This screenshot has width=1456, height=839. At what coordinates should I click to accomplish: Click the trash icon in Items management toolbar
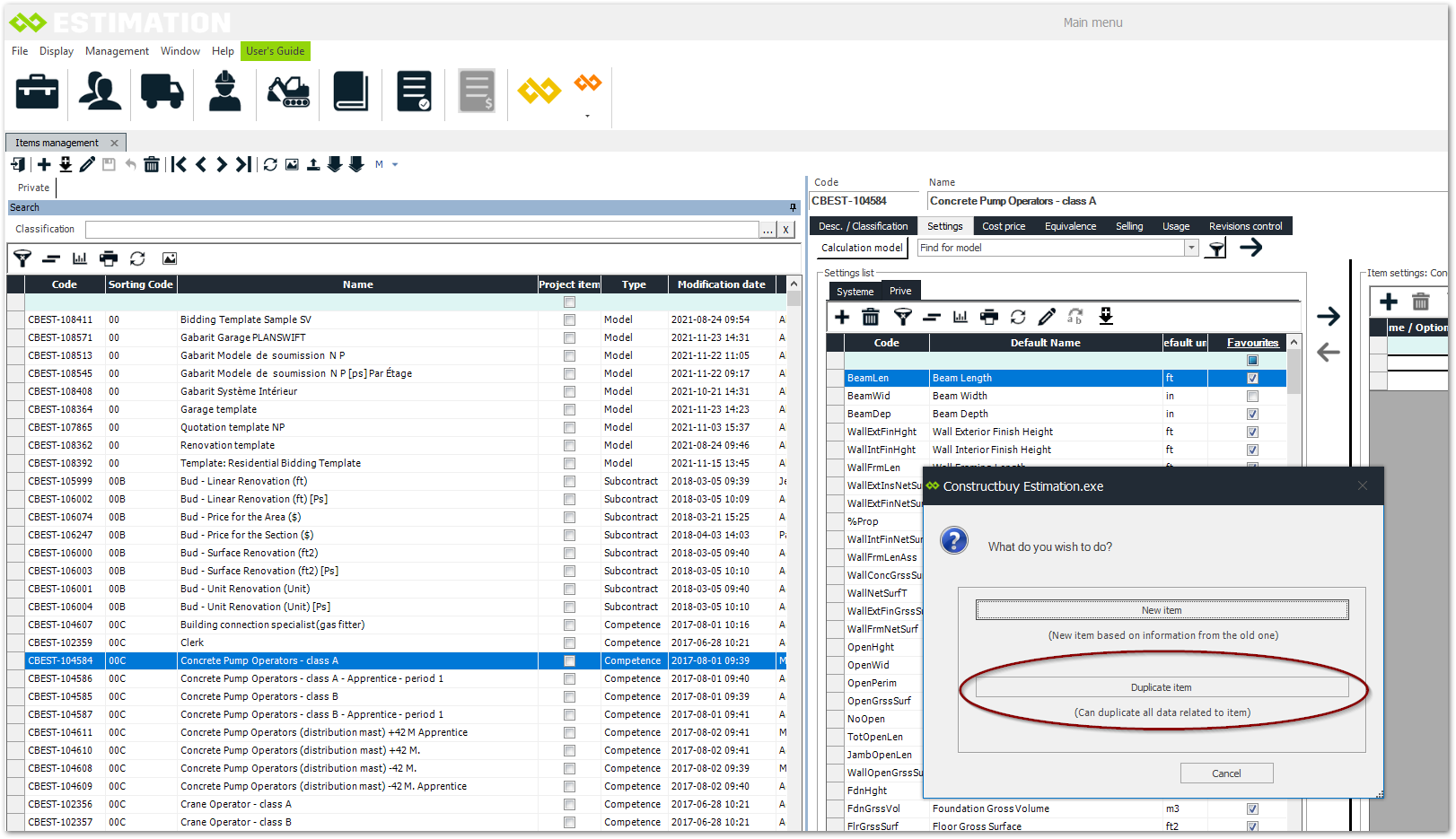pyautogui.click(x=152, y=164)
